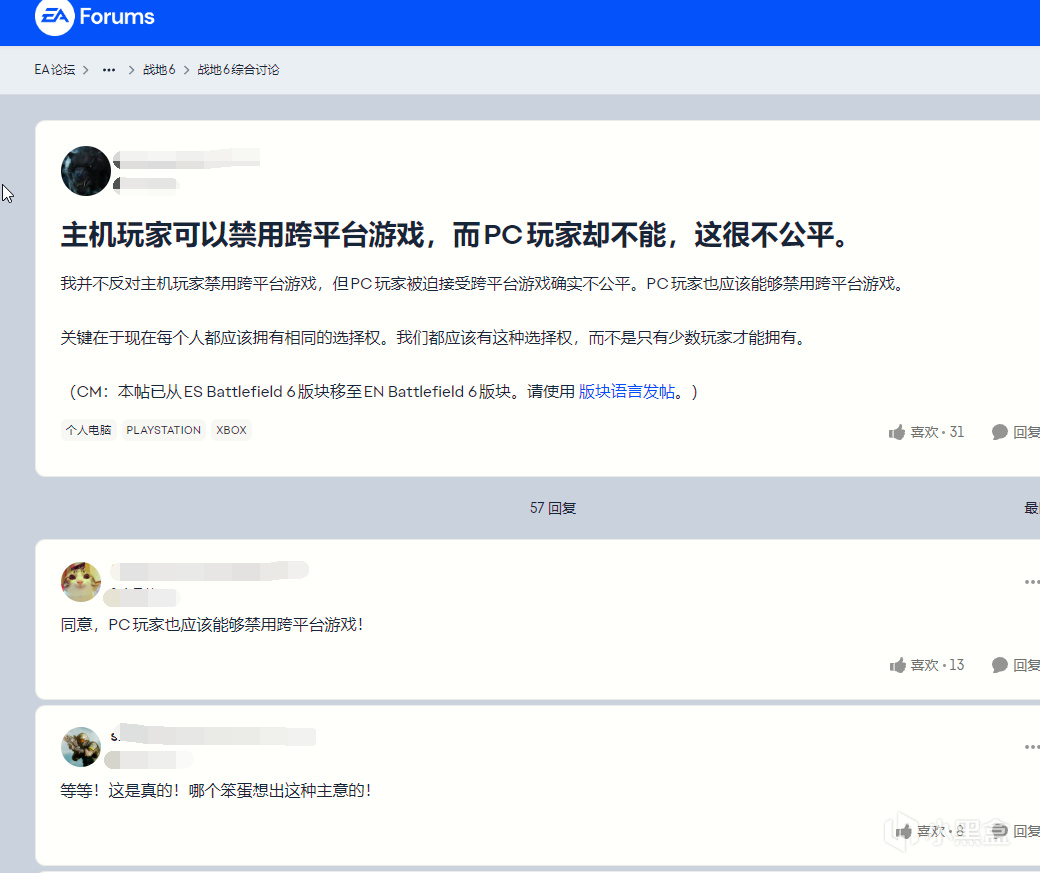Image resolution: width=1040 pixels, height=873 pixels.
Task: Open the original poster's dark avatar
Action: pyautogui.click(x=86, y=170)
